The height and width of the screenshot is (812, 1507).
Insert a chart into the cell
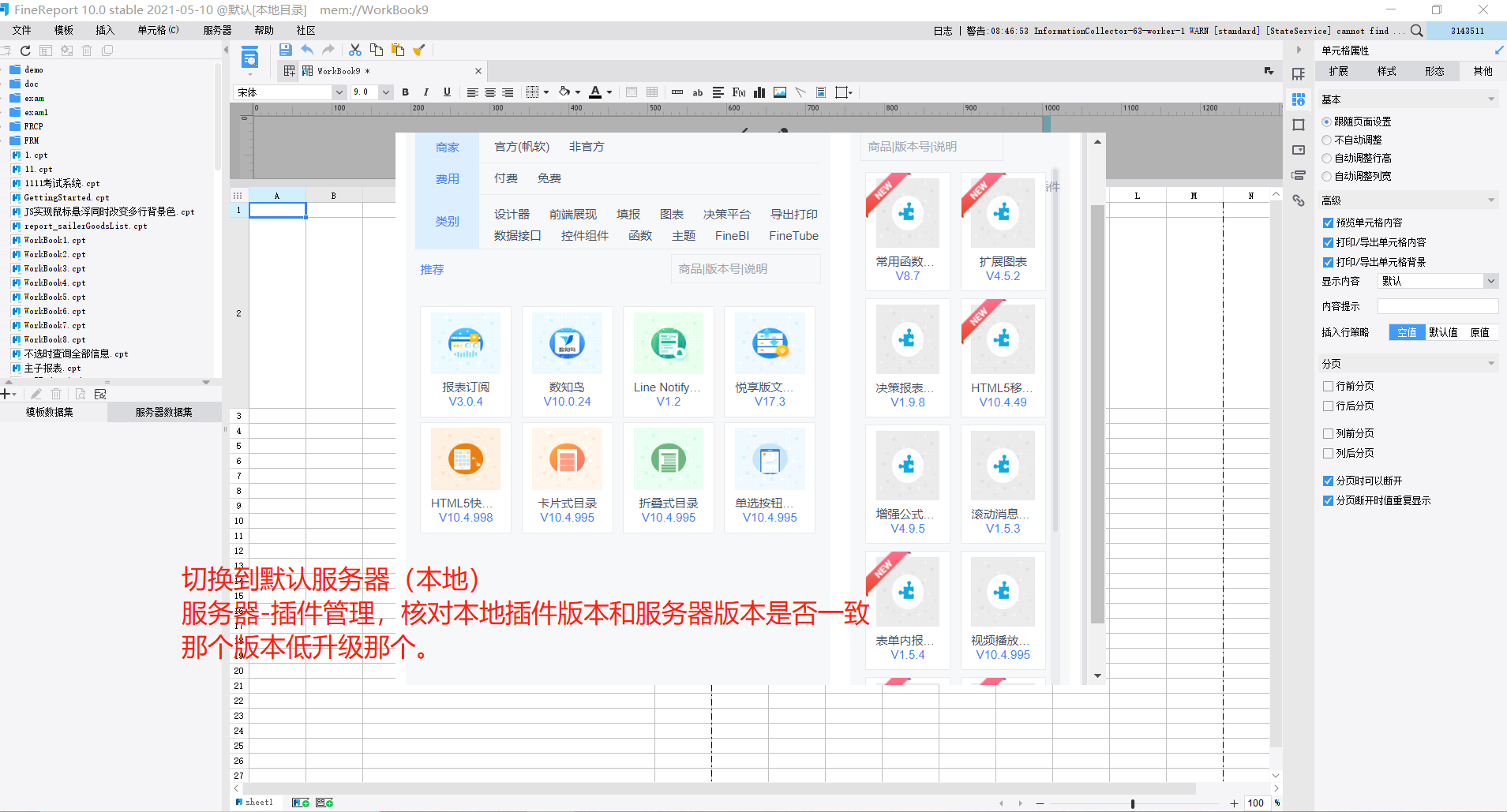(x=759, y=92)
